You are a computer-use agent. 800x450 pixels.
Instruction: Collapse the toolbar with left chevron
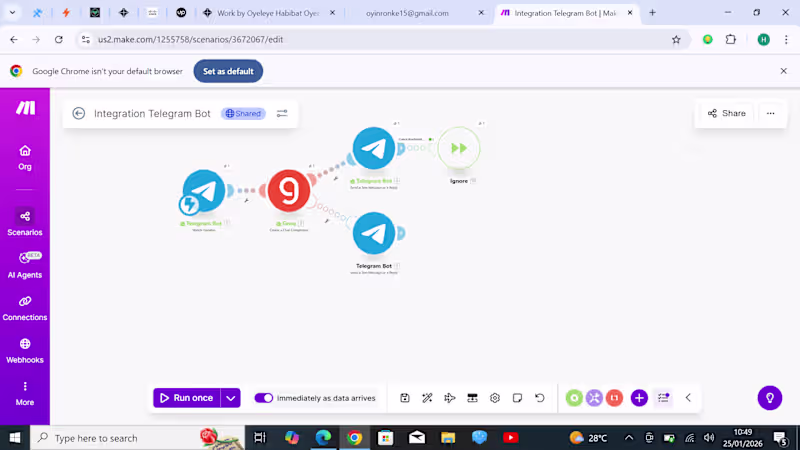(x=688, y=398)
